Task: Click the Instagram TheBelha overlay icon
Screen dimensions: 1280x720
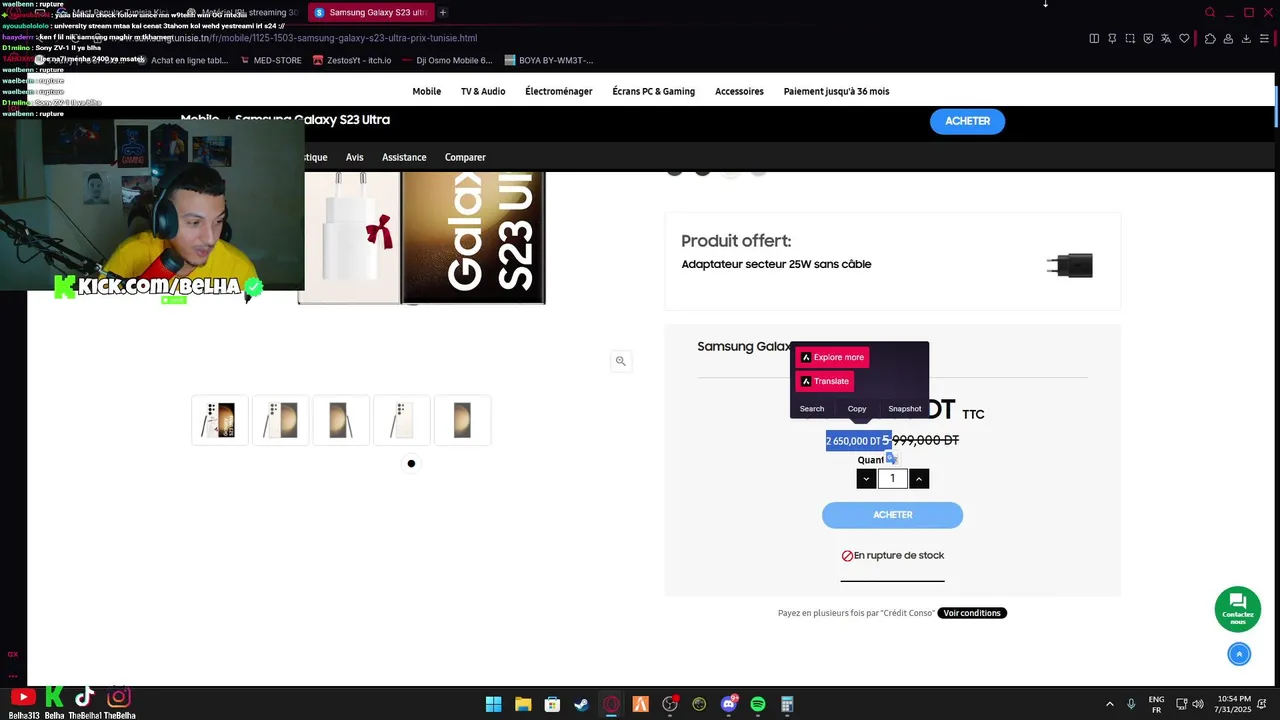Action: [119, 697]
